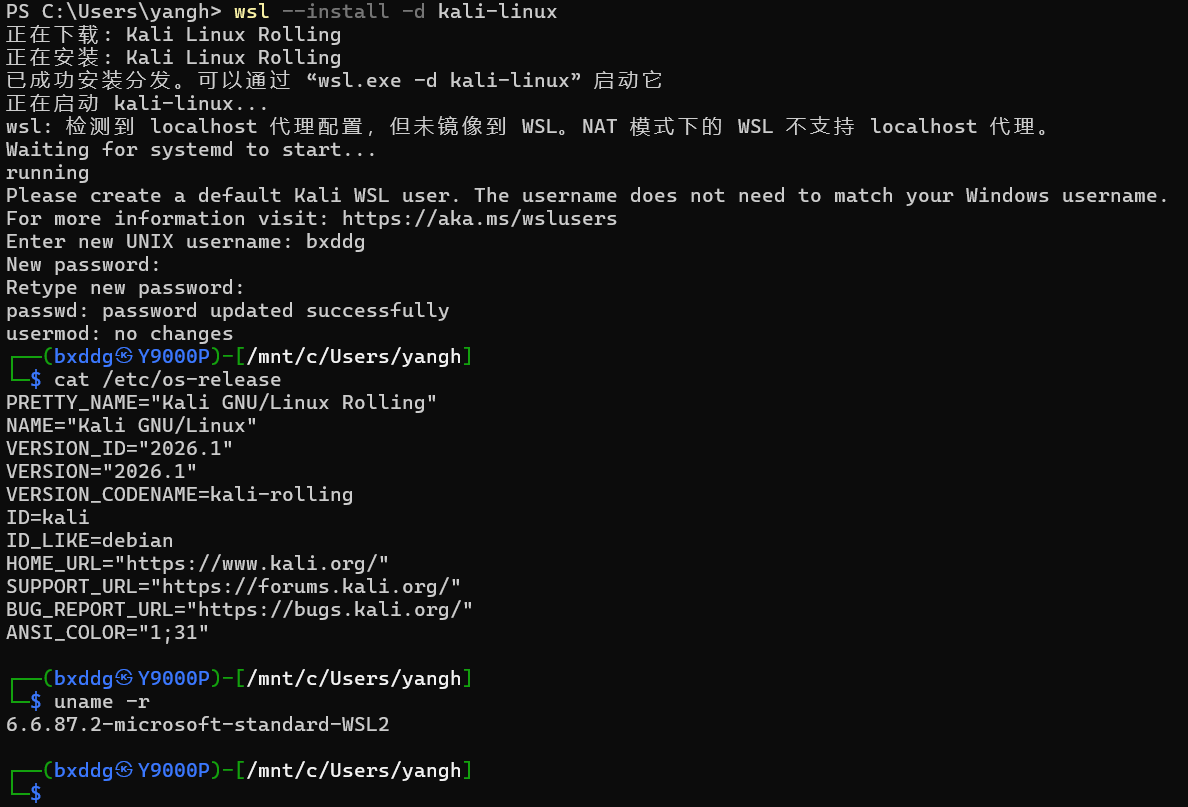
Task: Click the VERSION_ID="2026.1" line
Action: point(119,448)
